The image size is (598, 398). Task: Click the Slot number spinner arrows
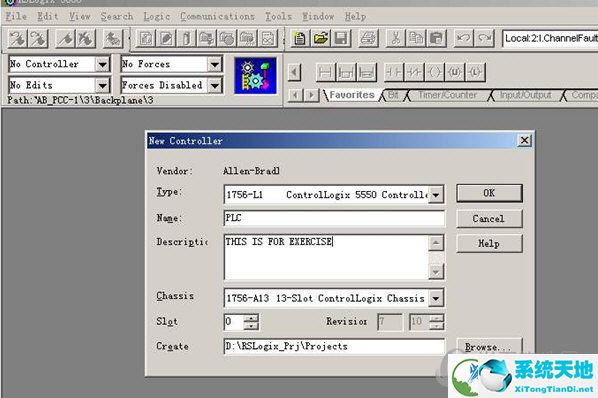coord(251,321)
